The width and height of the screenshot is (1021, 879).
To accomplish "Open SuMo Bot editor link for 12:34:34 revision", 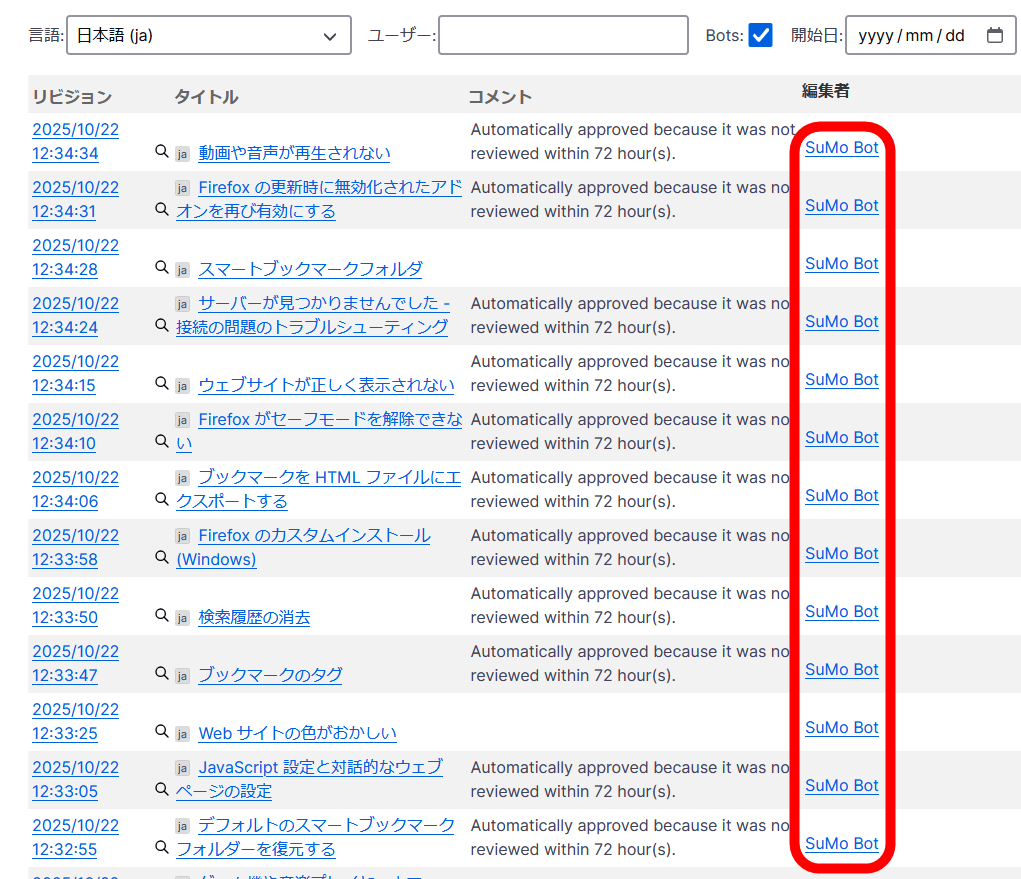I will click(841, 148).
